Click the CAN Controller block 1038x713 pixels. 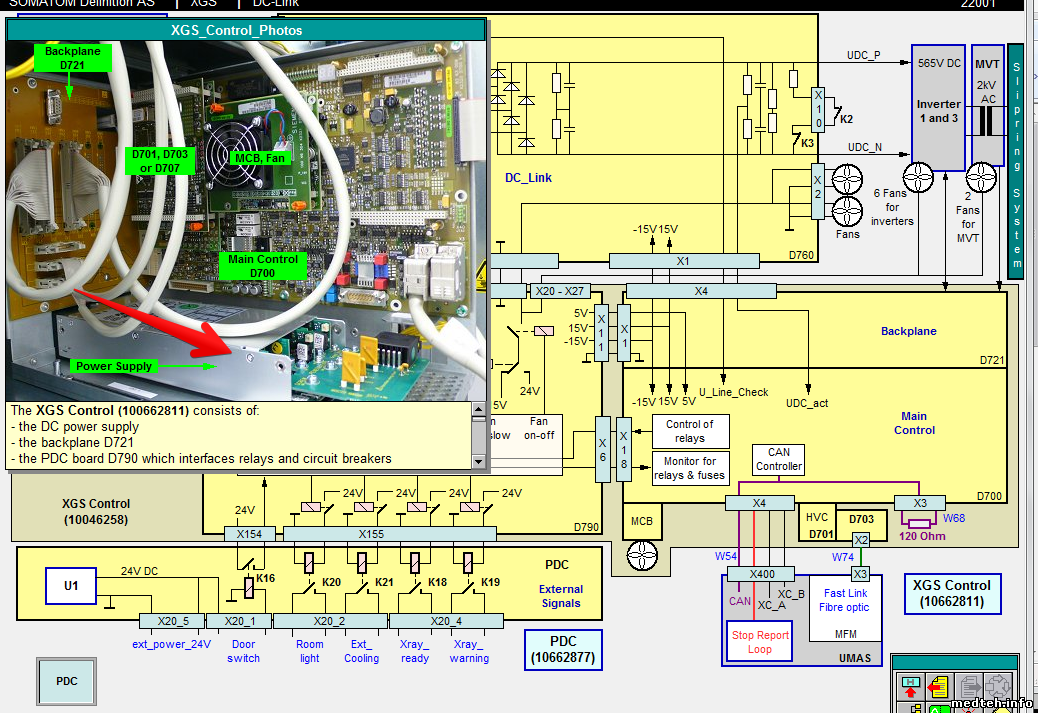[779, 460]
